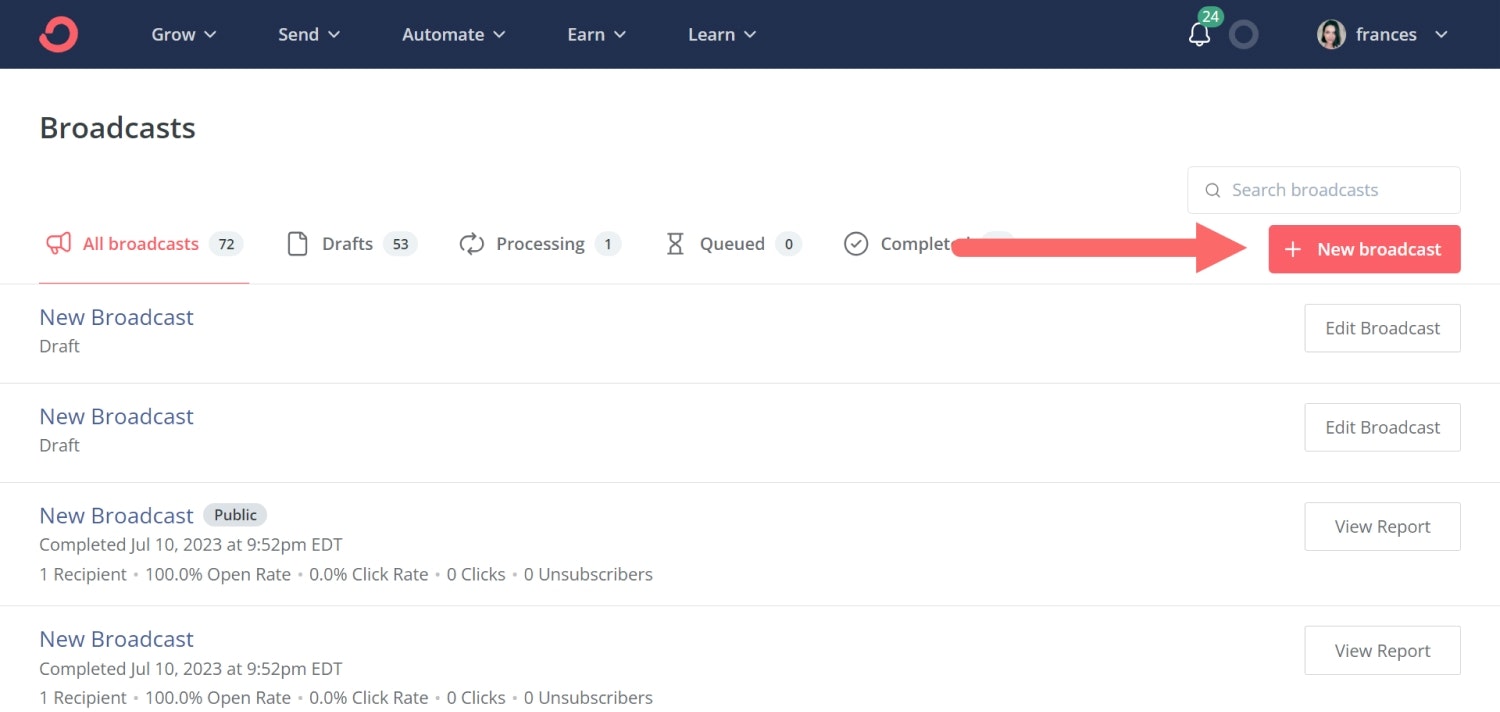Click frances profile avatar picture

click(x=1331, y=35)
